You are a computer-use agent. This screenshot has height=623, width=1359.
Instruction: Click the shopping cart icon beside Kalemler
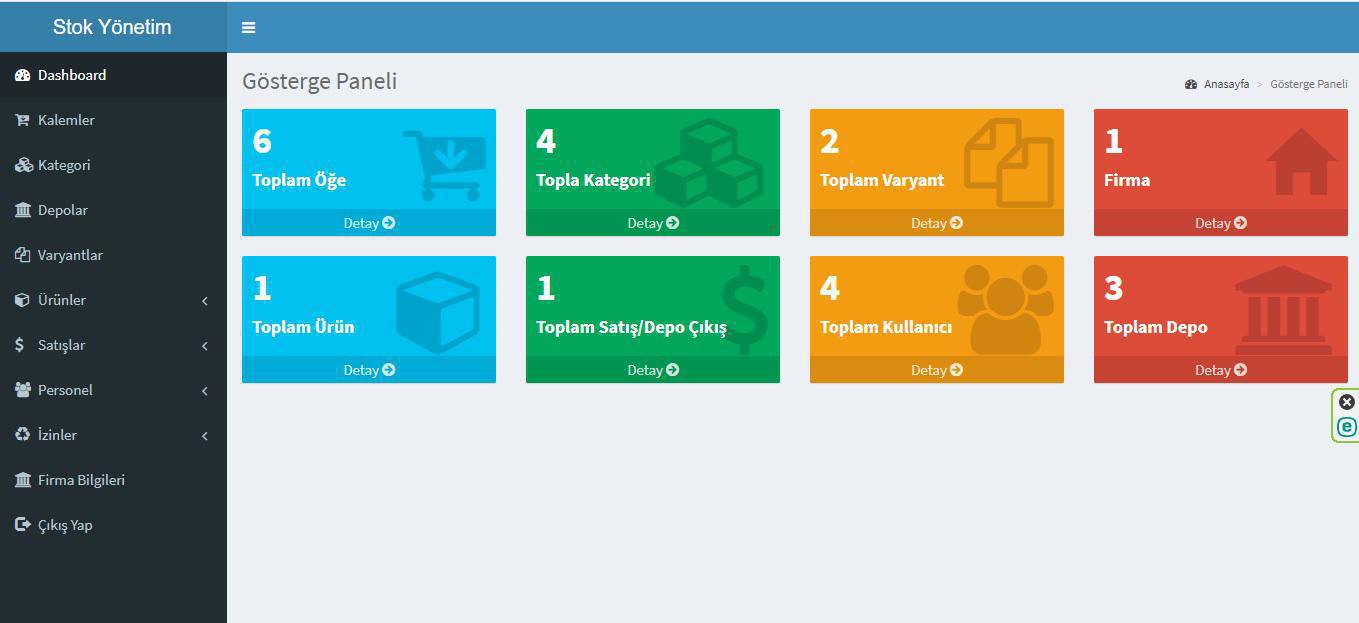point(22,120)
